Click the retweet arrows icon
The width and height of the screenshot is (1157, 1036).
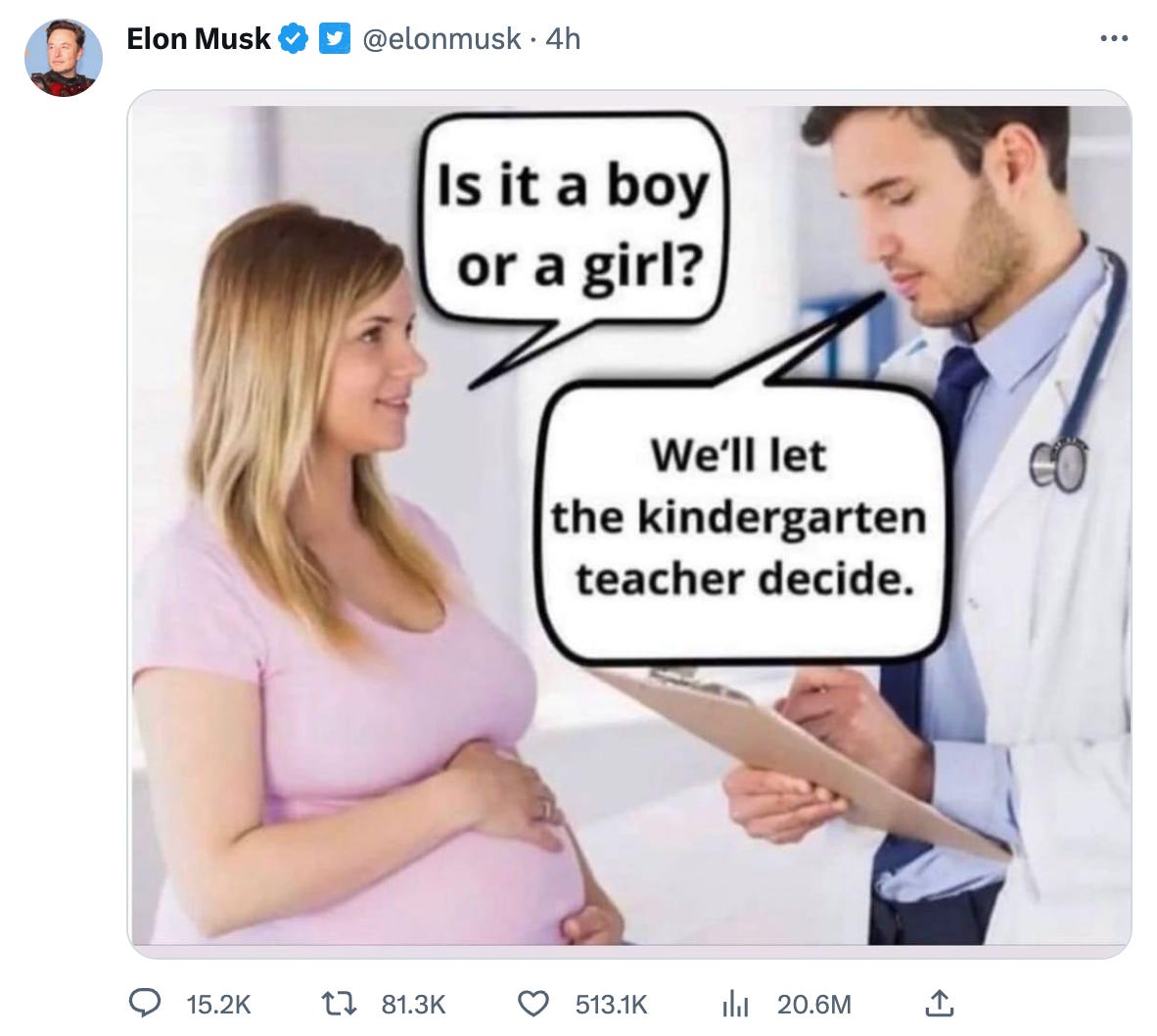point(340,1004)
